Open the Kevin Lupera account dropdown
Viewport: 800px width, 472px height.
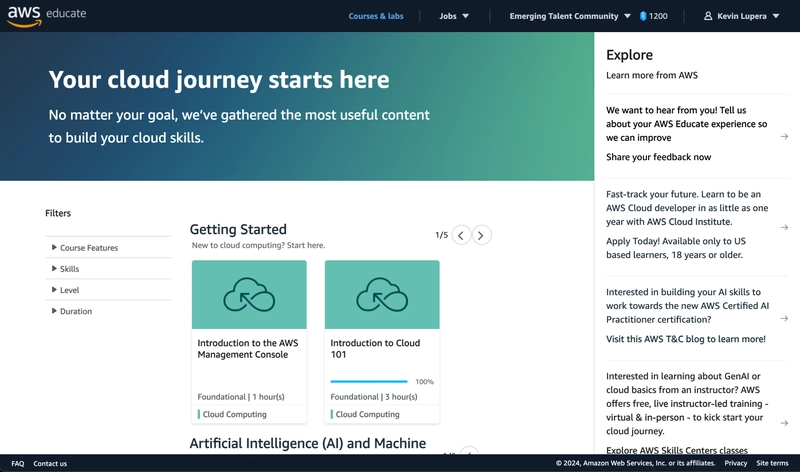742,16
